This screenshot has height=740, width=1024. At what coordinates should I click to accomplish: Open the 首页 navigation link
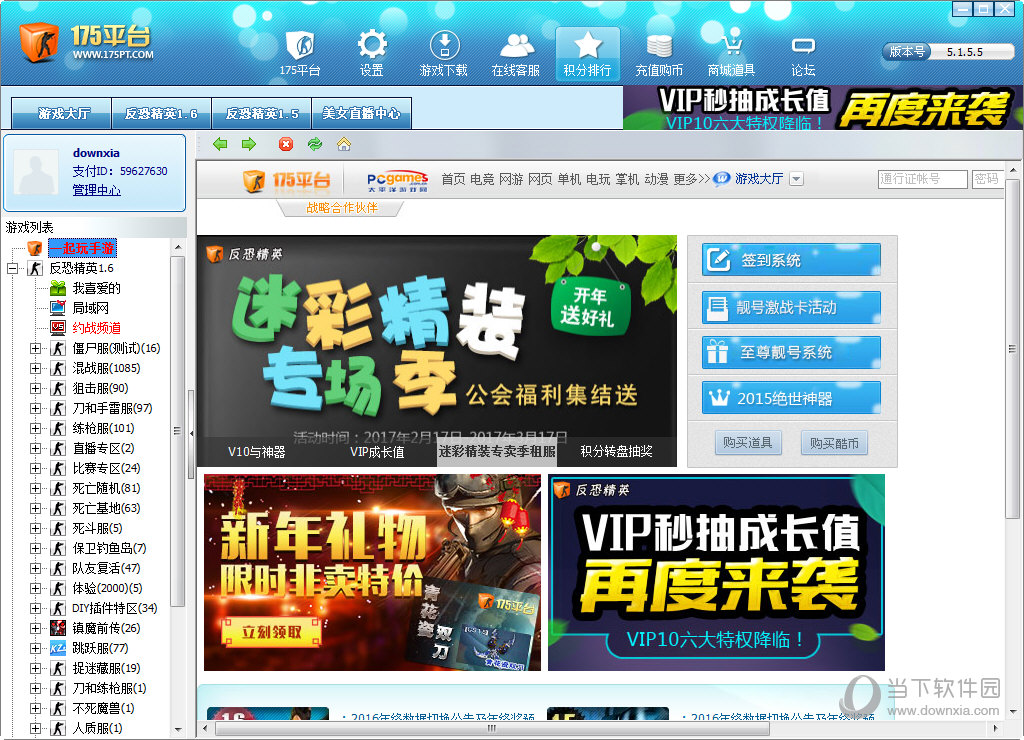(453, 179)
